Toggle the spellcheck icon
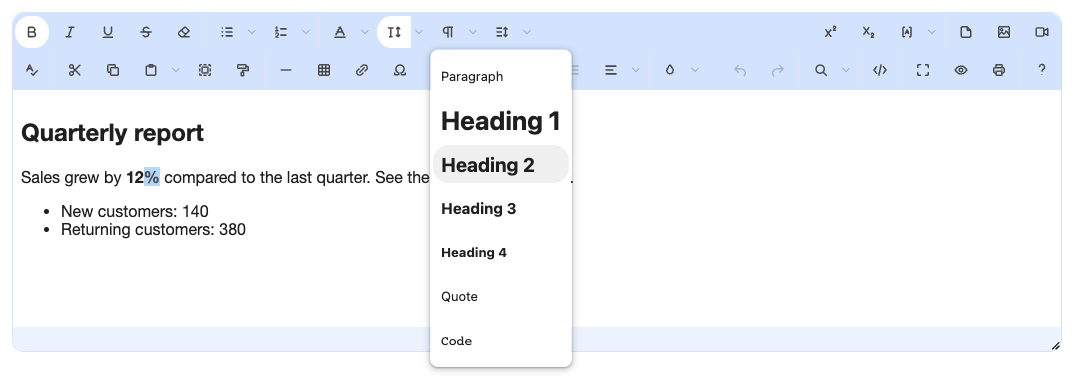The image size is (1074, 379). [32, 70]
